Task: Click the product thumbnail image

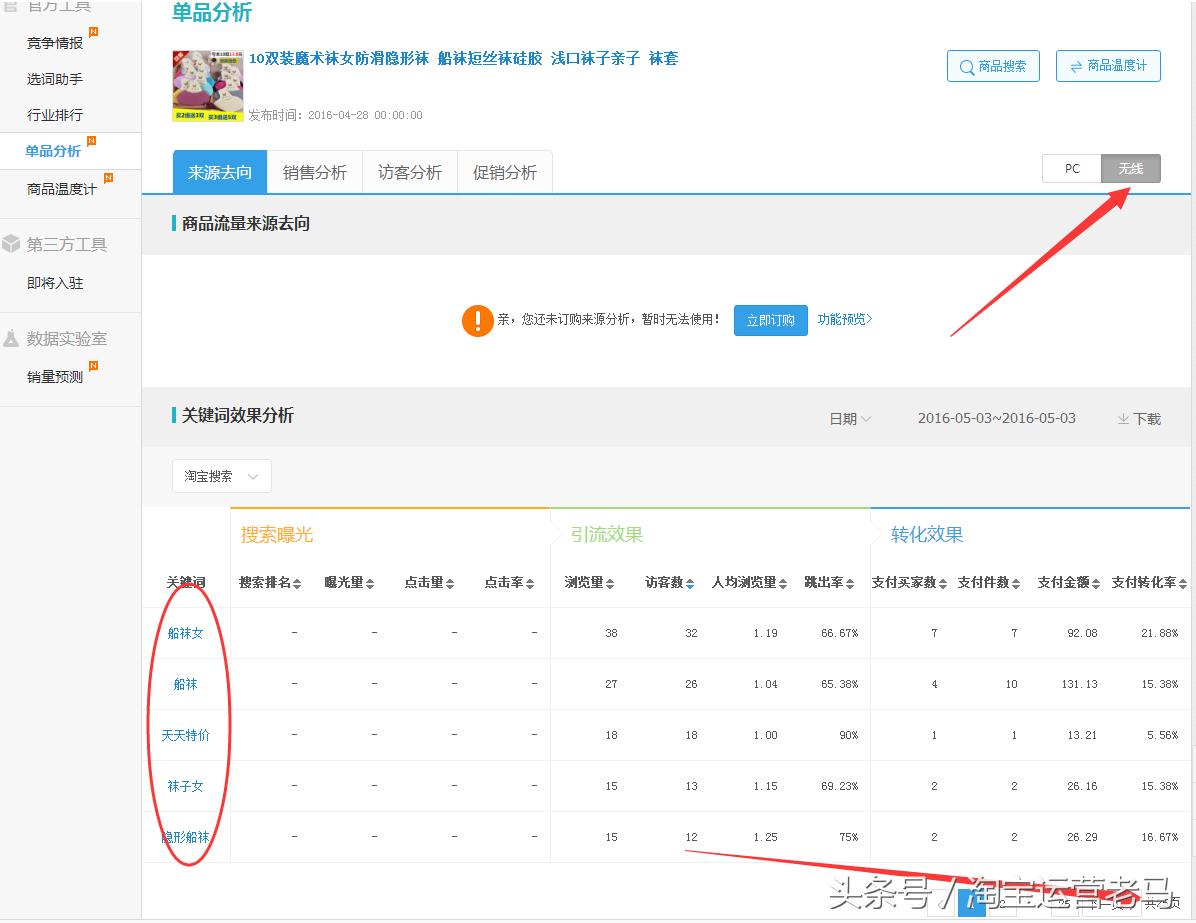Action: [207, 85]
